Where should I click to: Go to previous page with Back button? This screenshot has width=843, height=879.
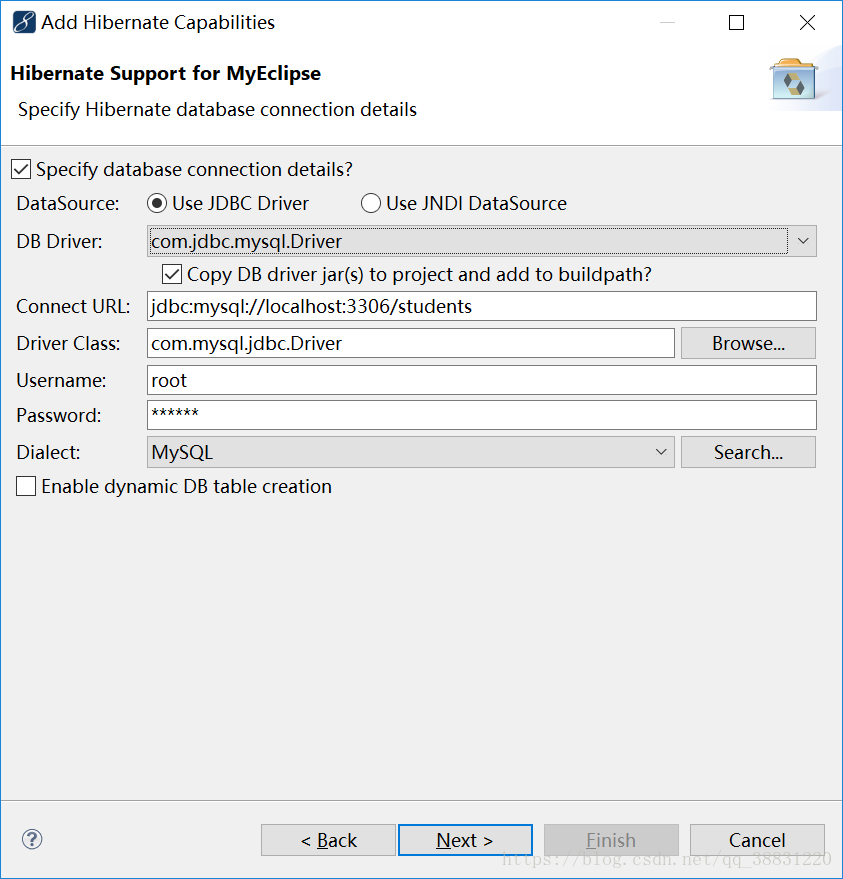pyautogui.click(x=328, y=840)
